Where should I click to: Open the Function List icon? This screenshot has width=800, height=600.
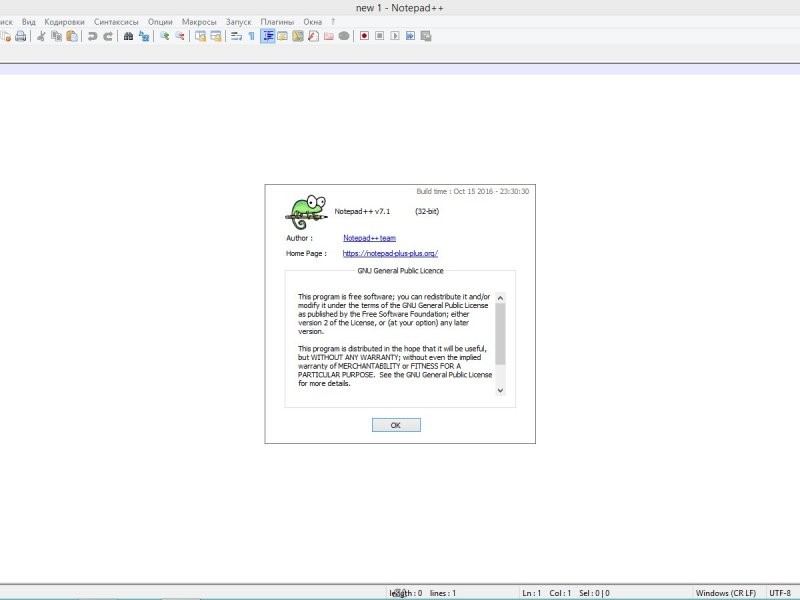[313, 36]
